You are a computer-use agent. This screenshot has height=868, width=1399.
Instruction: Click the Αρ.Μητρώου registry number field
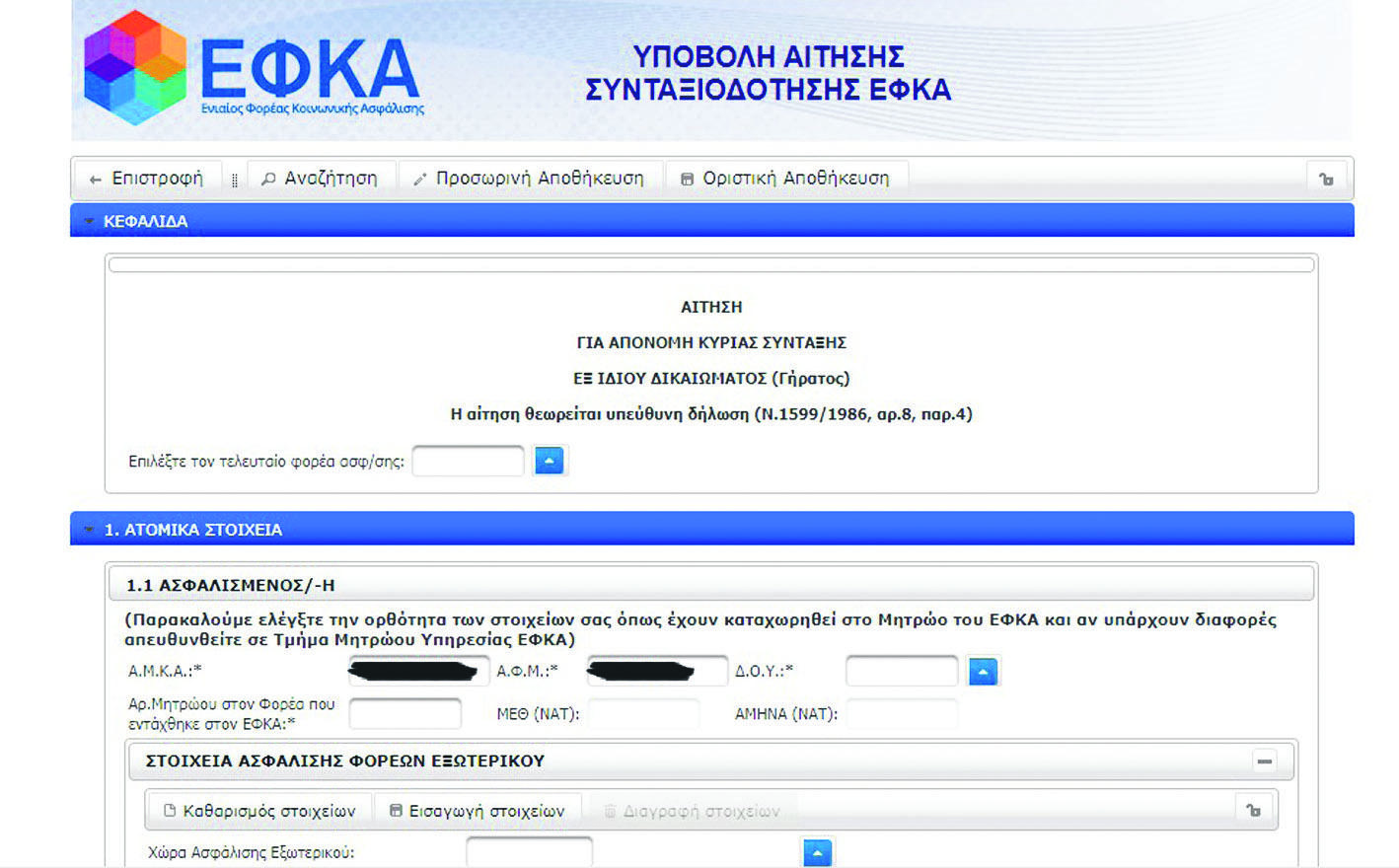405,713
